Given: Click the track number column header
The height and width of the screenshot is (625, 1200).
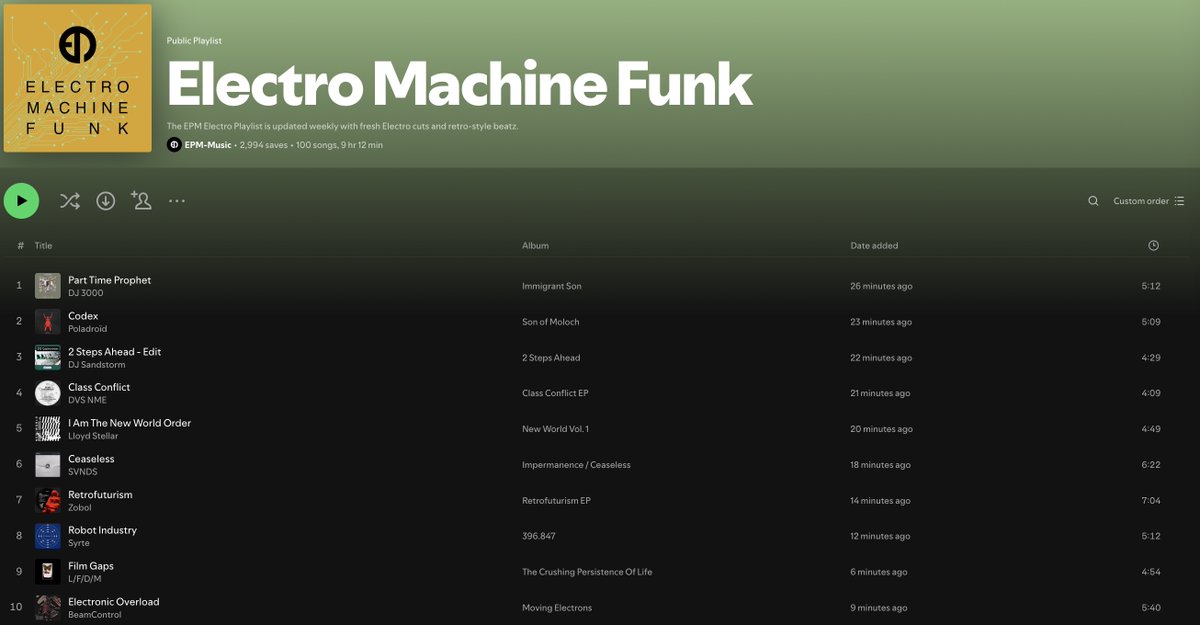Looking at the screenshot, I should coord(20,246).
